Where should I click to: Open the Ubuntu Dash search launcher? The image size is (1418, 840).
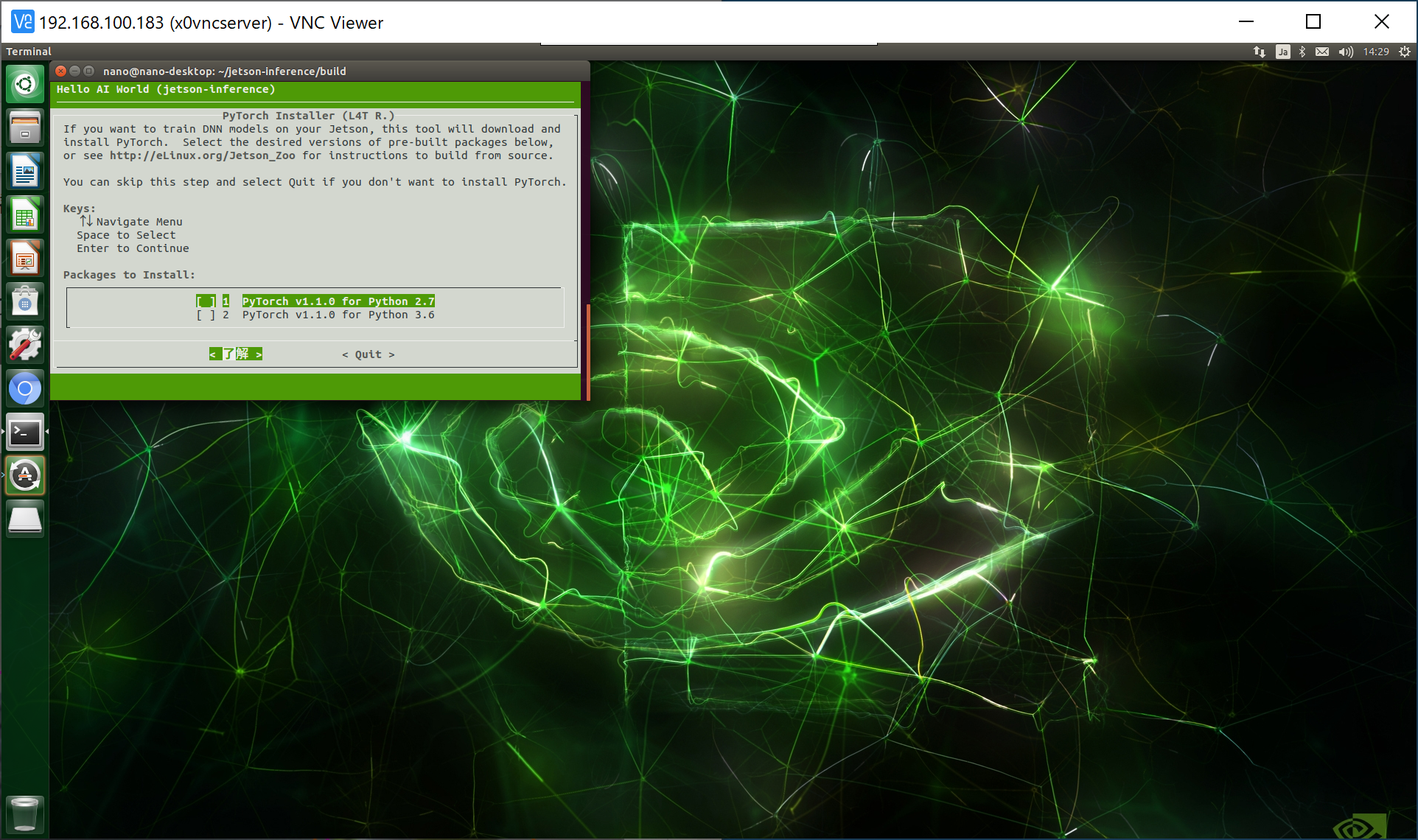pyautogui.click(x=25, y=84)
